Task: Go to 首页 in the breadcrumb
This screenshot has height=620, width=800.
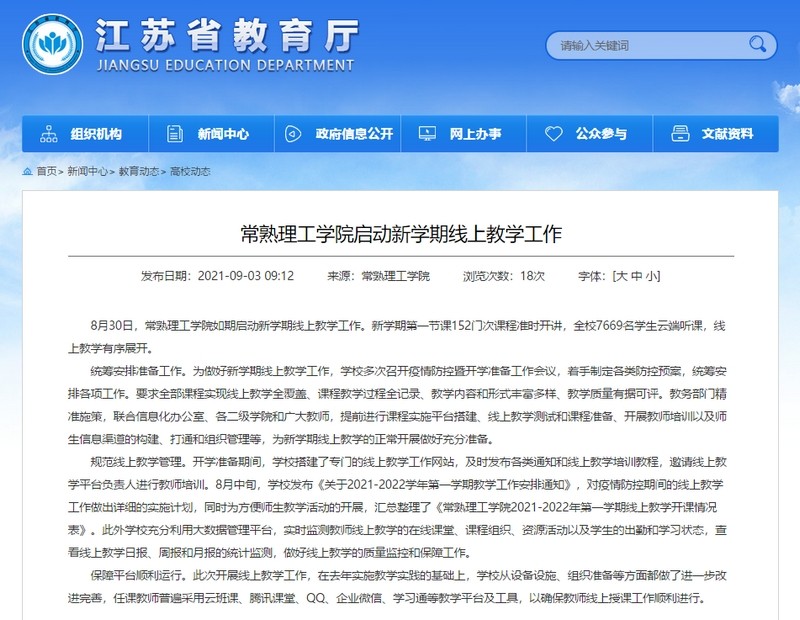Action: (46, 171)
